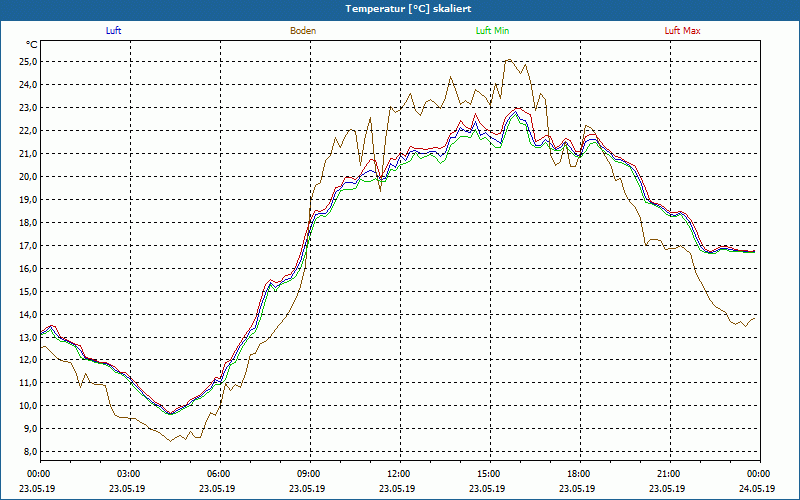Click the 12,0 y-axis value
The height and width of the screenshot is (500, 800).
(29, 360)
